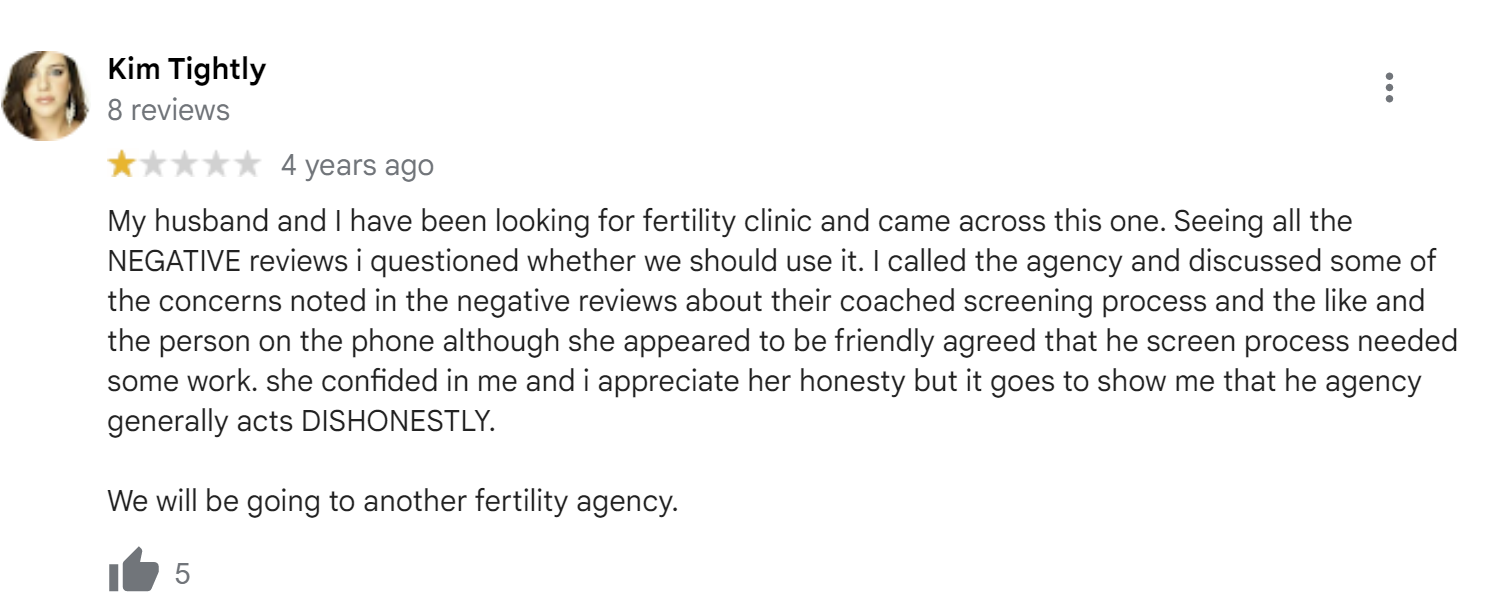The height and width of the screenshot is (606, 1486).
Task: Click the thumbs-up helpful icon
Action: coord(133,571)
